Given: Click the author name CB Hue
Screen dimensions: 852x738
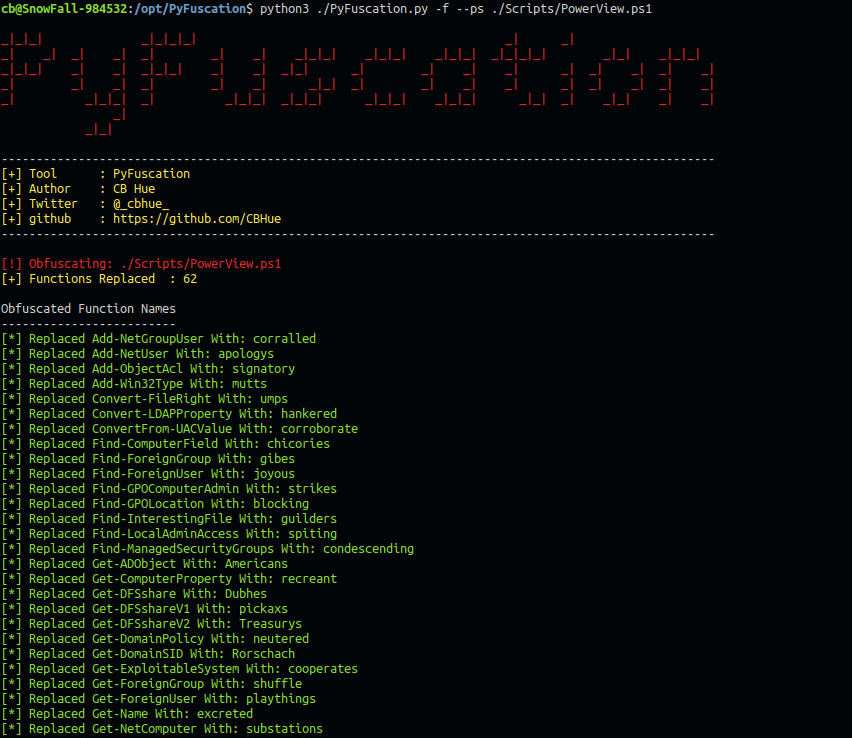Looking at the screenshot, I should (x=134, y=189).
